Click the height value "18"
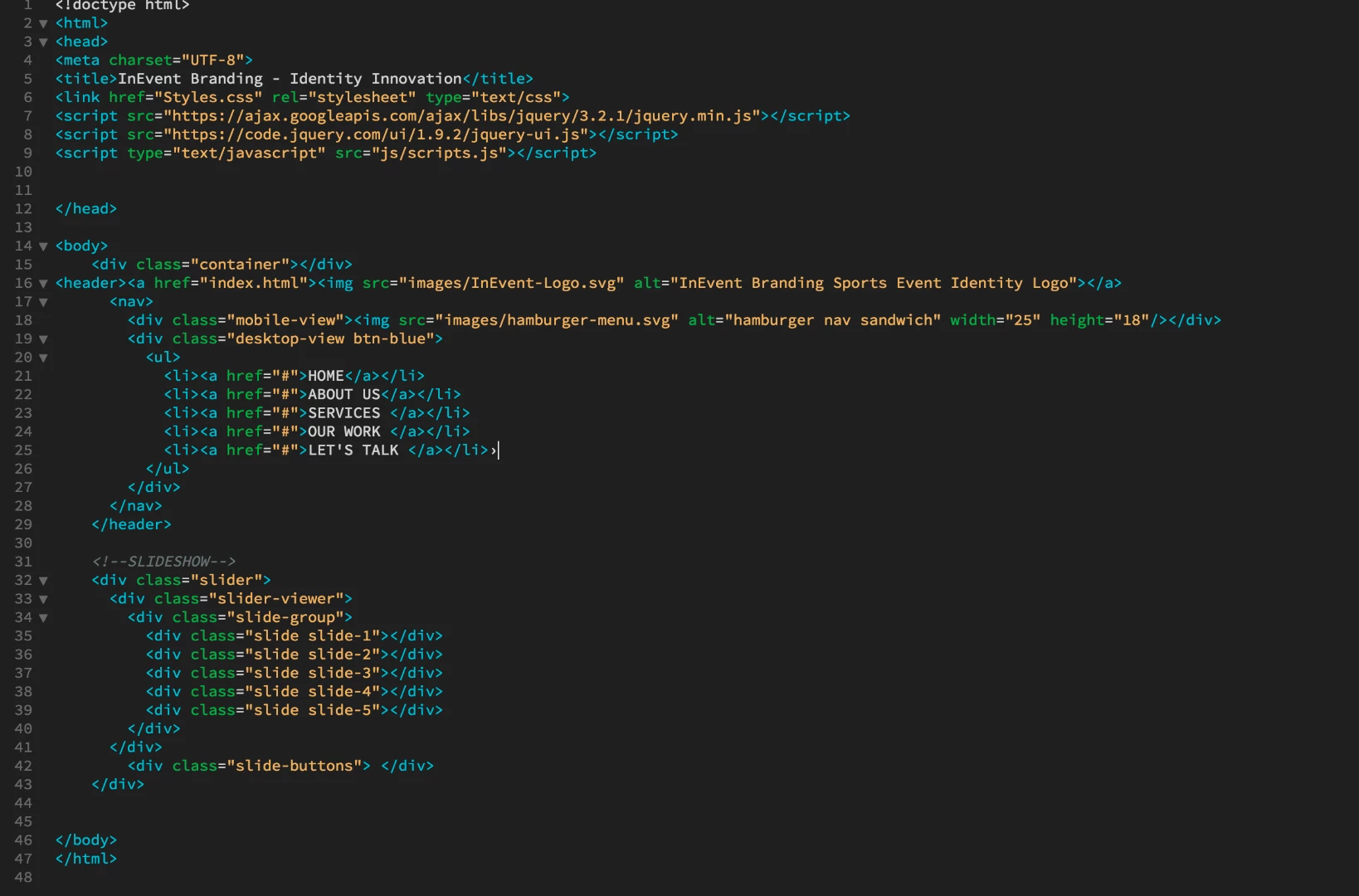This screenshot has height=896, width=1359. tap(1131, 320)
